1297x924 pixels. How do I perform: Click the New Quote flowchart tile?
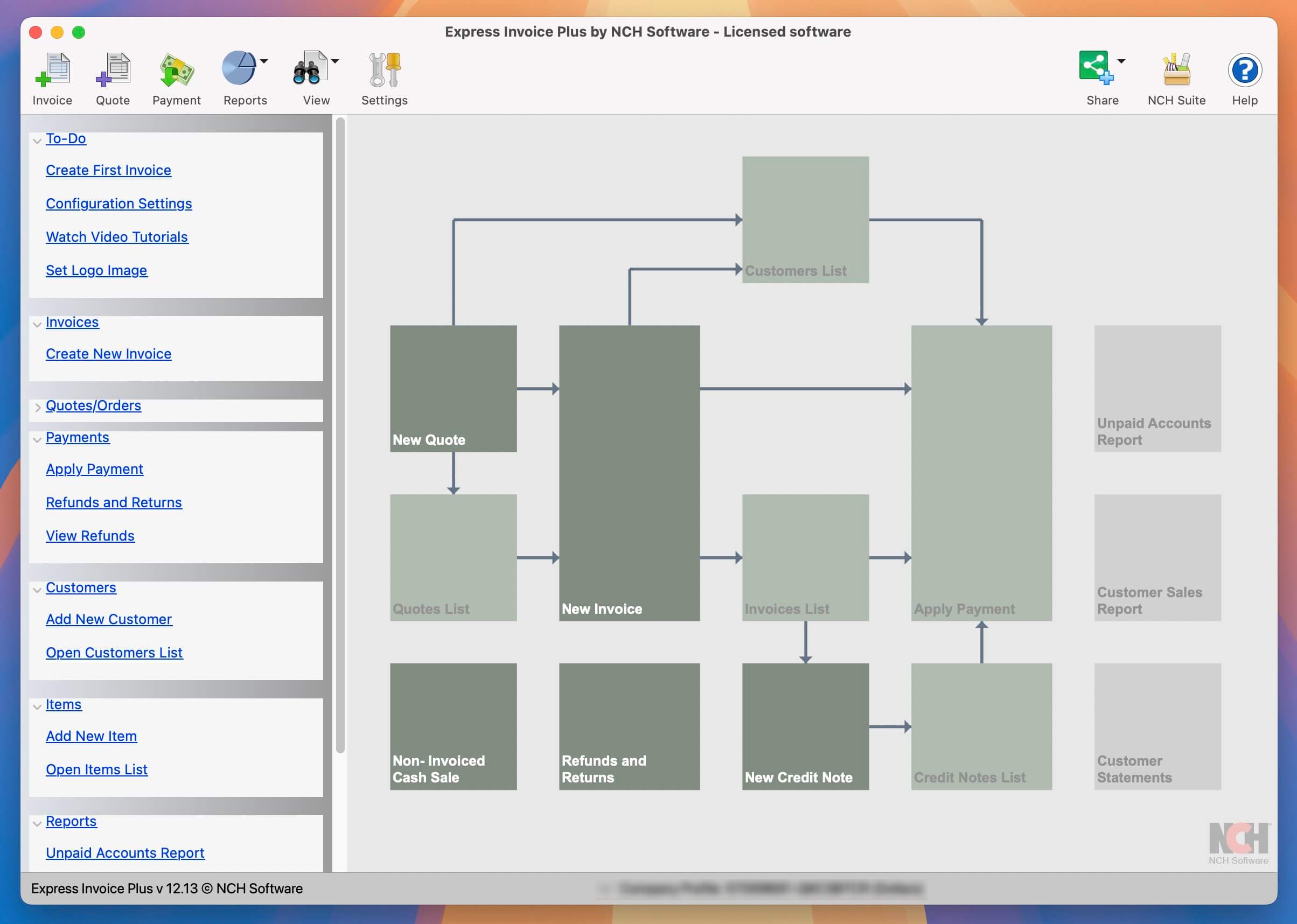pyautogui.click(x=454, y=389)
